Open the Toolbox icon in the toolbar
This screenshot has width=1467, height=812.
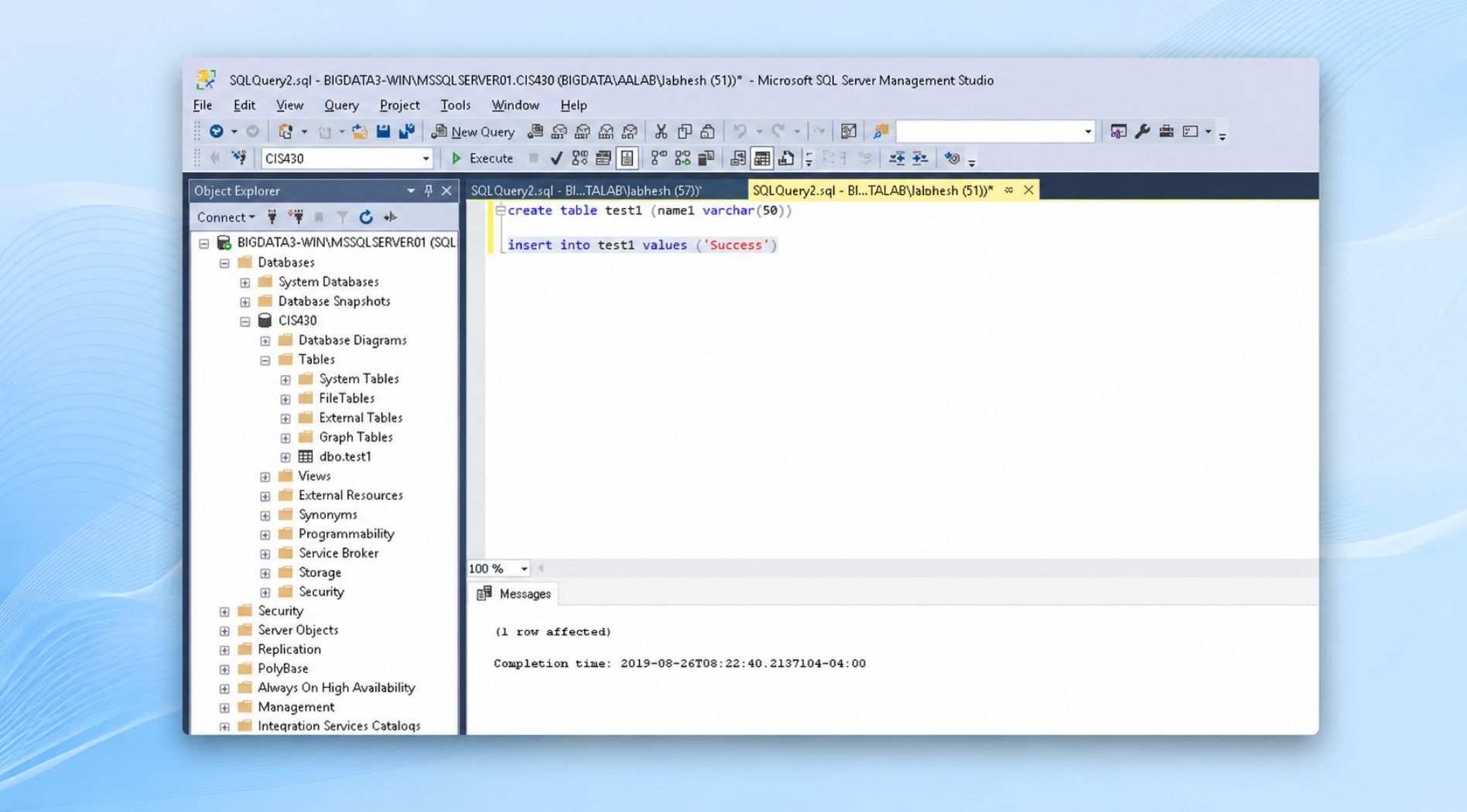(x=1166, y=131)
